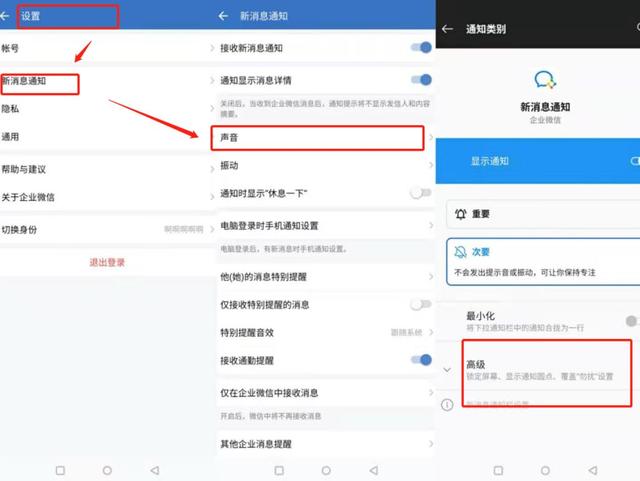640x481 pixels.
Task: Tap back triangle in left screen navbar
Action: (155, 470)
